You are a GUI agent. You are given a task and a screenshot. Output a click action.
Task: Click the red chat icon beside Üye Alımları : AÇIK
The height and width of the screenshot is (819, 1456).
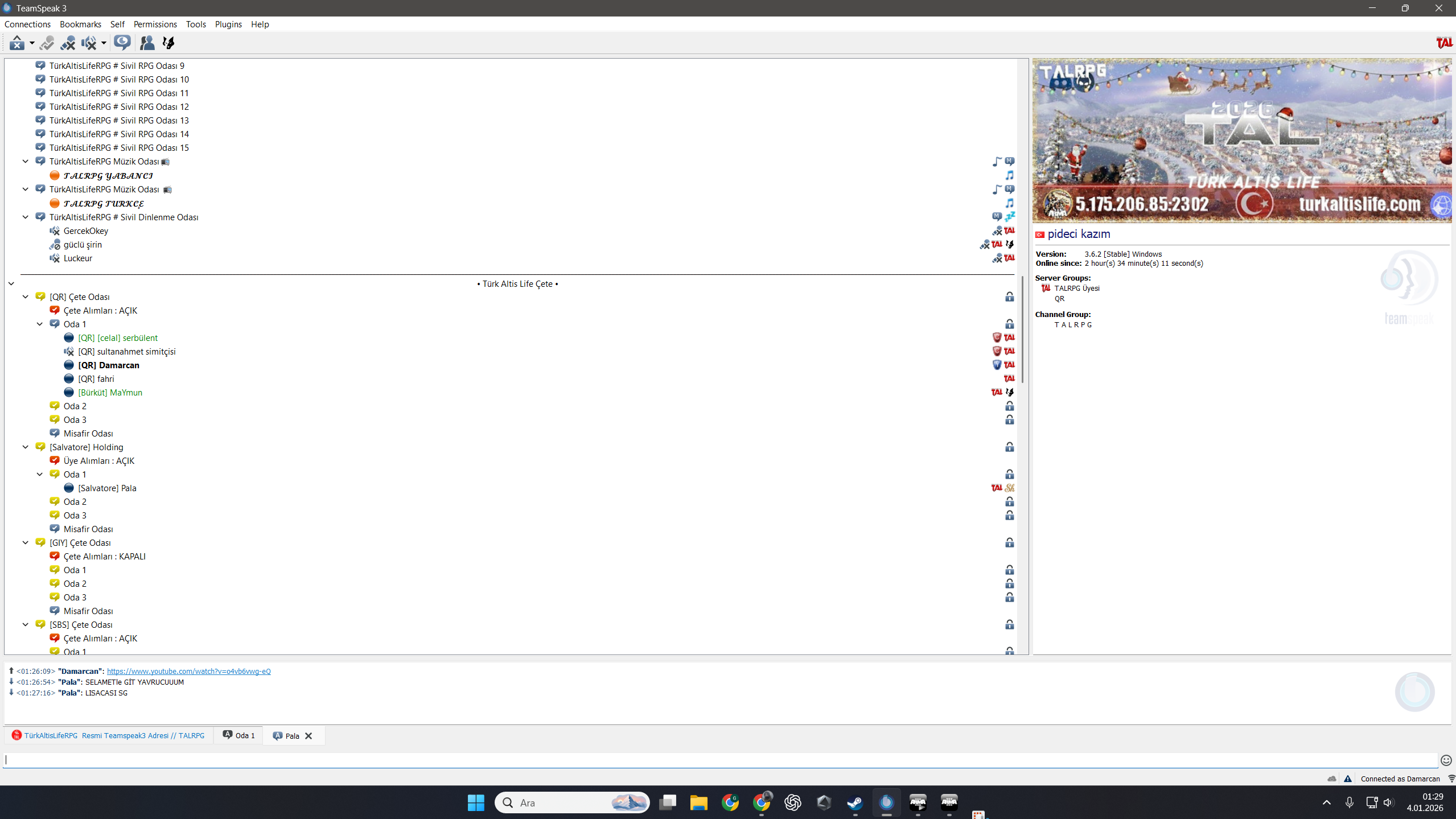(55, 460)
